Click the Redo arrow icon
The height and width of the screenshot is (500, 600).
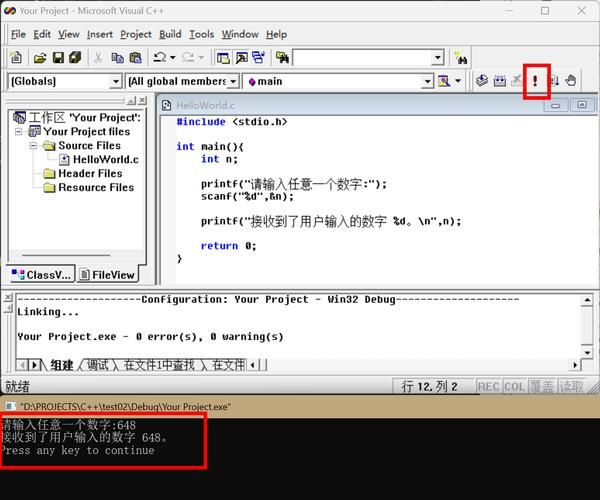(188, 58)
